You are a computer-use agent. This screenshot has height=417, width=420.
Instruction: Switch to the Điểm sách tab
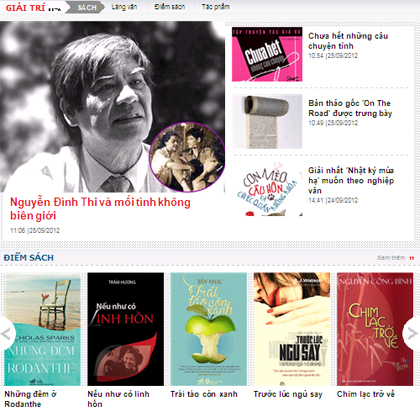point(170,7)
